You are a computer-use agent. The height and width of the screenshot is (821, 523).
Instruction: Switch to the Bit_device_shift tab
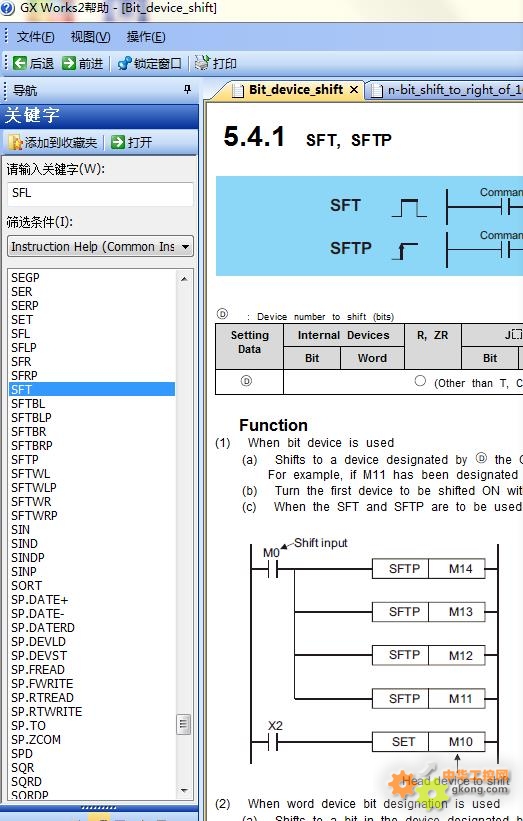point(289,90)
